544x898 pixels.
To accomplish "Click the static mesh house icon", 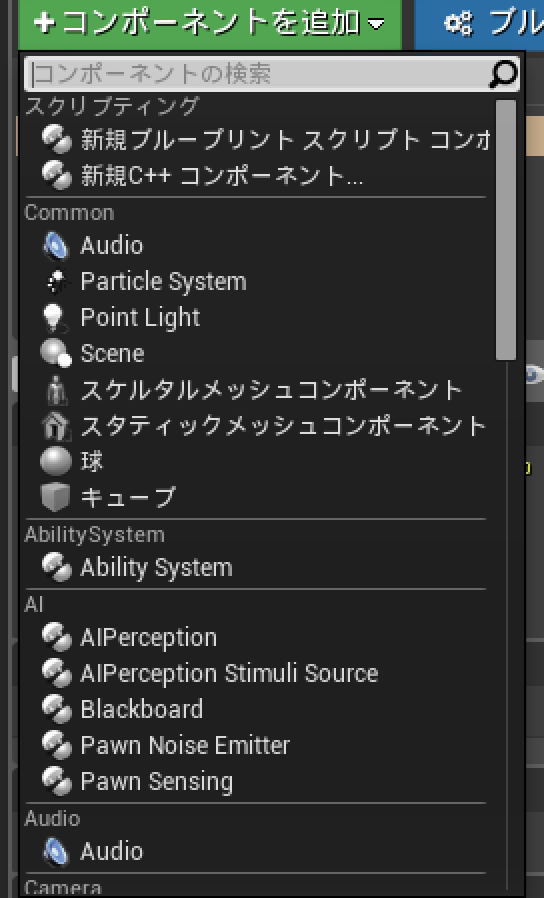I will pyautogui.click(x=56, y=426).
